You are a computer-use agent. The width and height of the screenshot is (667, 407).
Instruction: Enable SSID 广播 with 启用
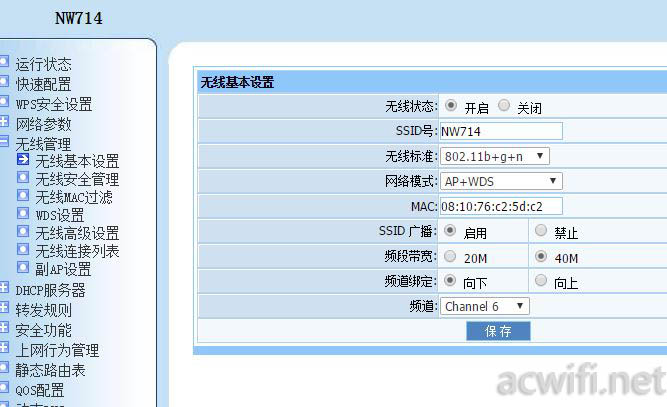(450, 231)
